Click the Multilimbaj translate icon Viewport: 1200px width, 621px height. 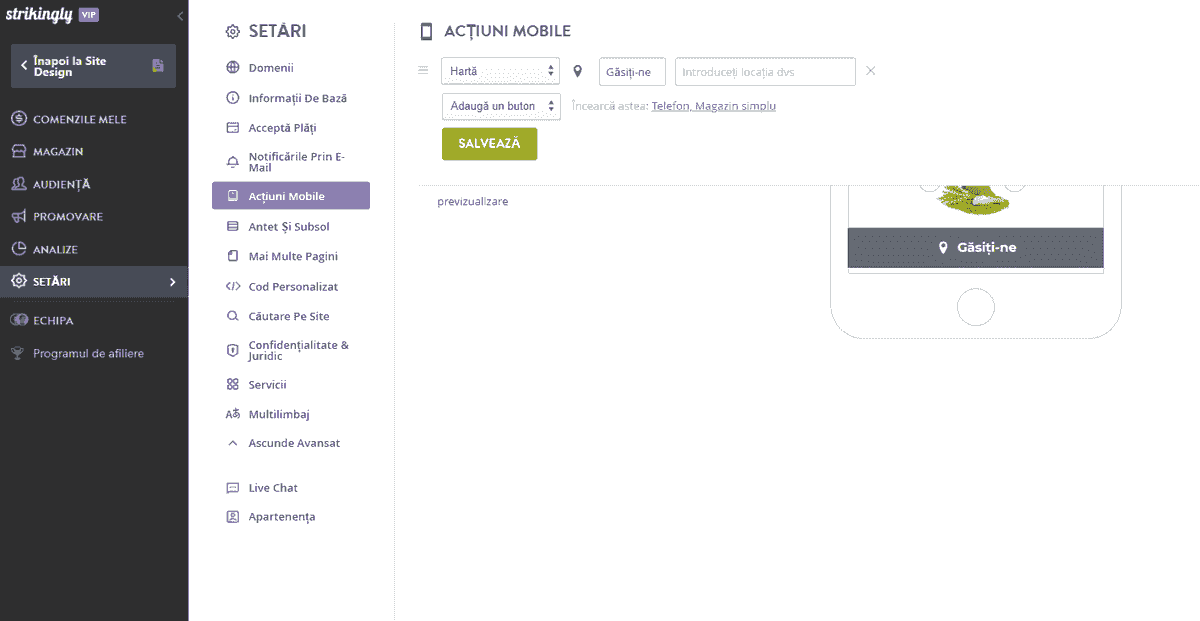(x=233, y=414)
